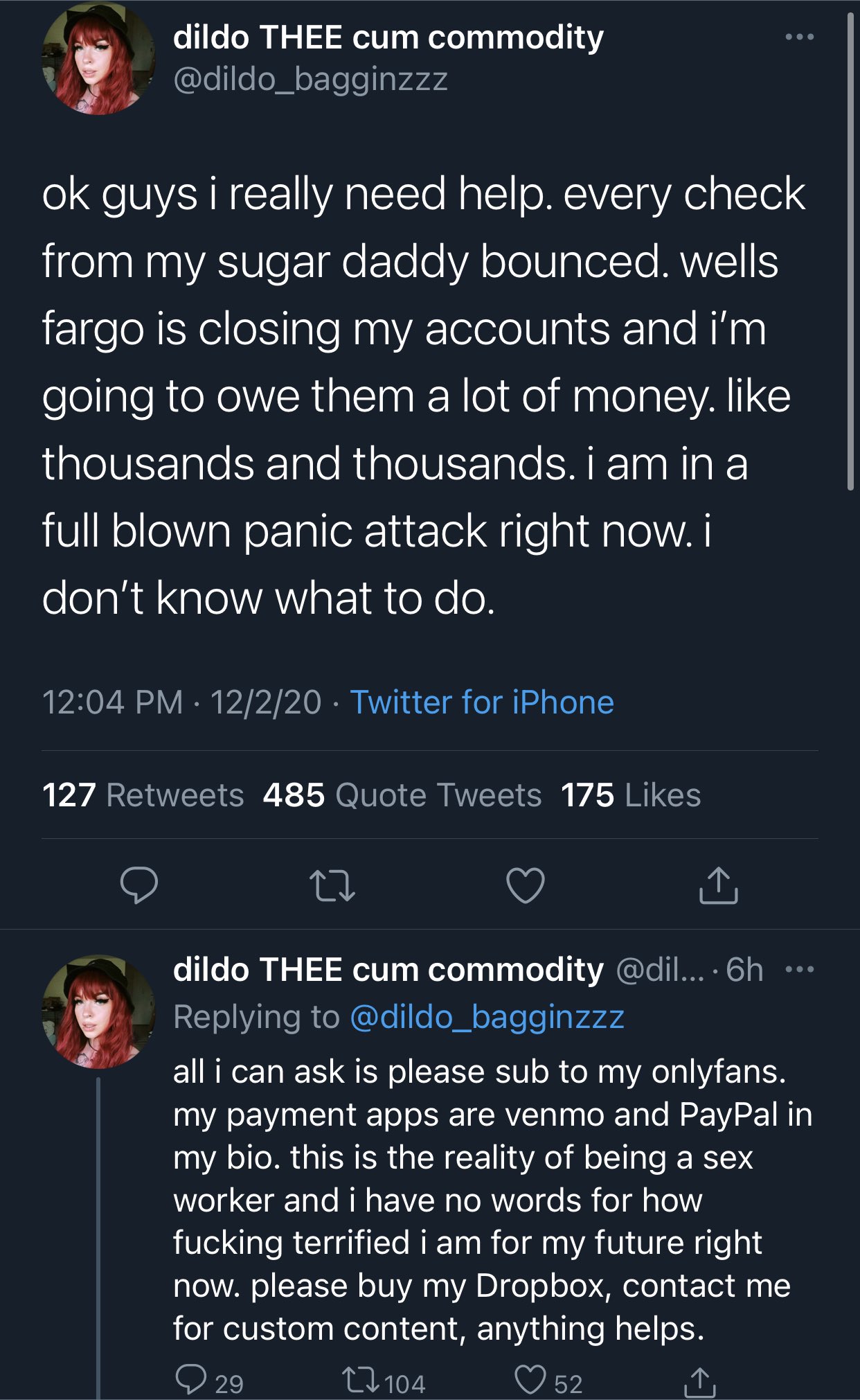View the 485 Quote Tweets
This screenshot has height=1400, width=860.
(402, 795)
